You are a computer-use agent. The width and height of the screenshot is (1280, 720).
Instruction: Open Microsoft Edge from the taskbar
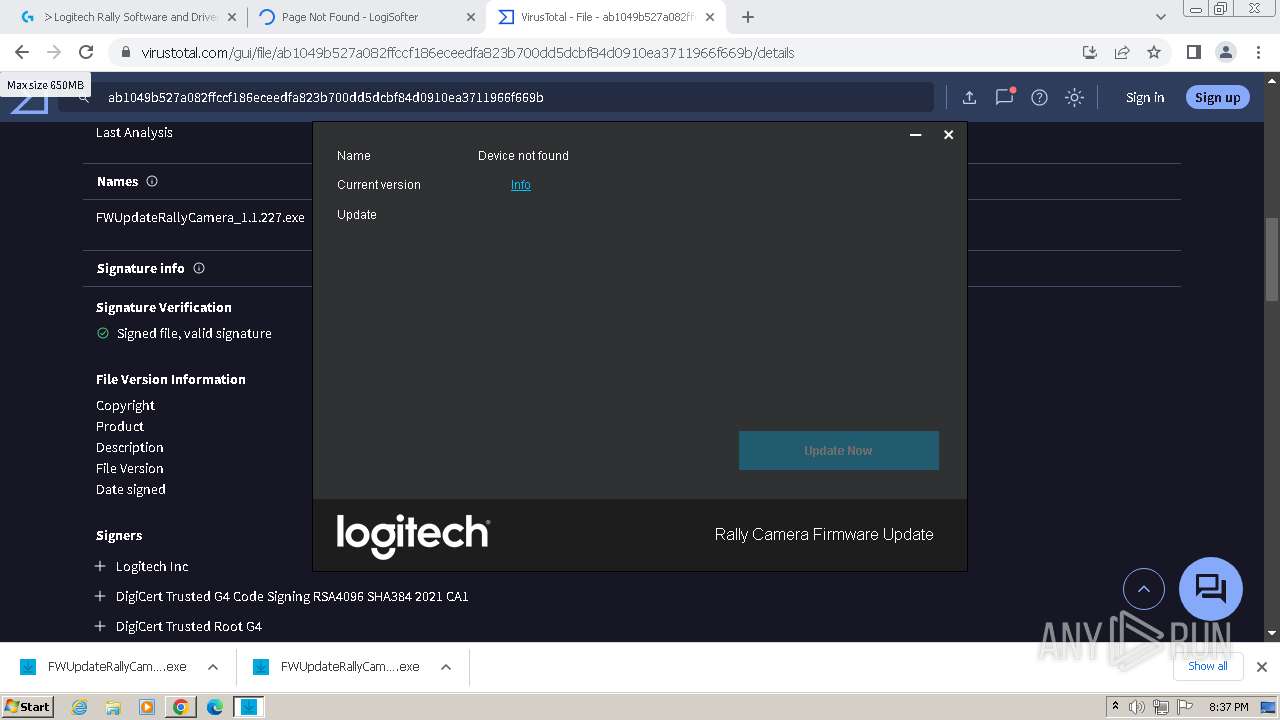214,707
